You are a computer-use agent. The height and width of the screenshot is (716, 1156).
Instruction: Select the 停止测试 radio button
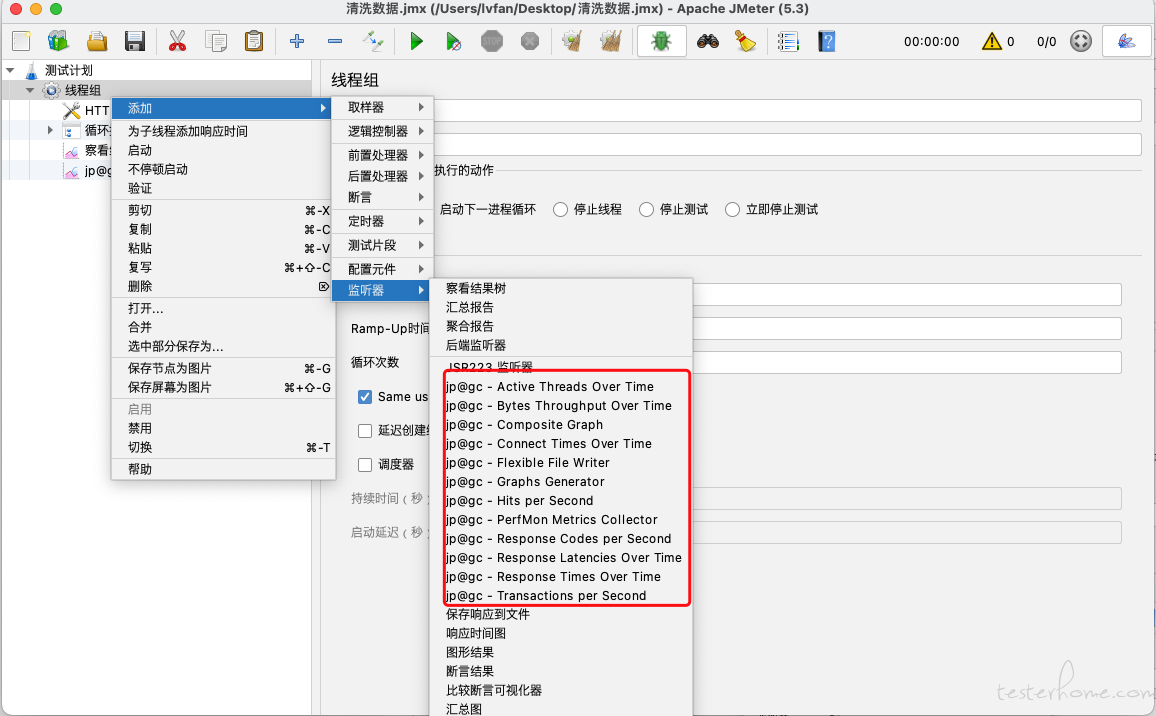[x=647, y=209]
